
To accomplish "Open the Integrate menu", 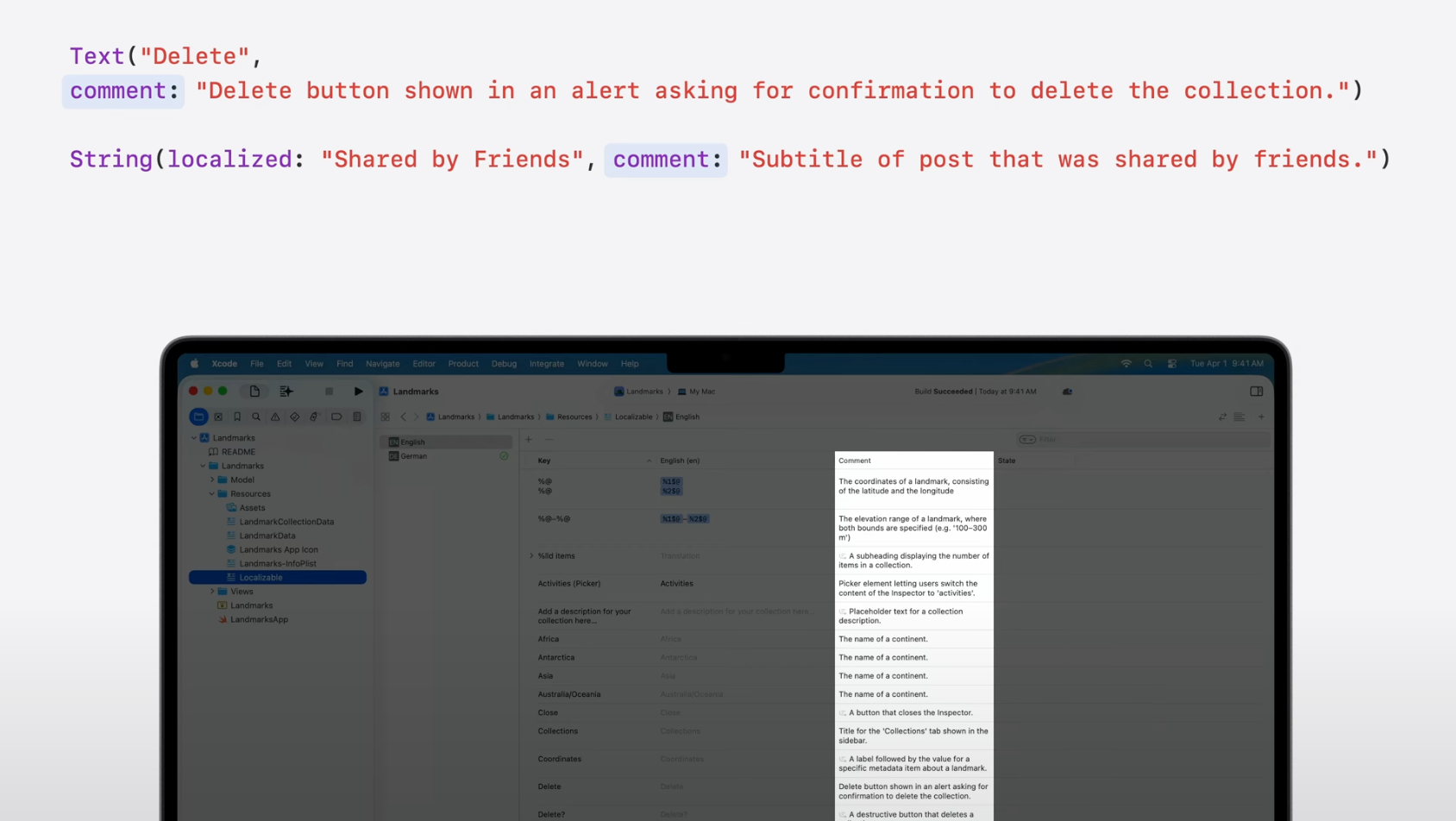I will [547, 364].
